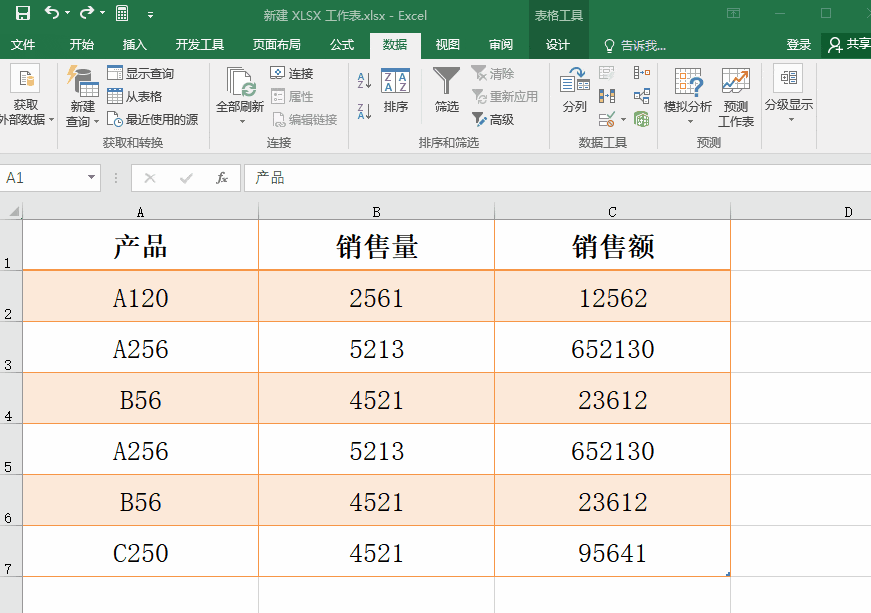Click the calculator icon in title bar

[x=122, y=13]
